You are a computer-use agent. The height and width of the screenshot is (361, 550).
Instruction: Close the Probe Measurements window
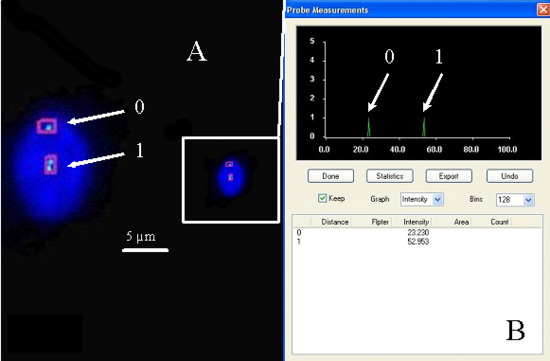point(543,9)
